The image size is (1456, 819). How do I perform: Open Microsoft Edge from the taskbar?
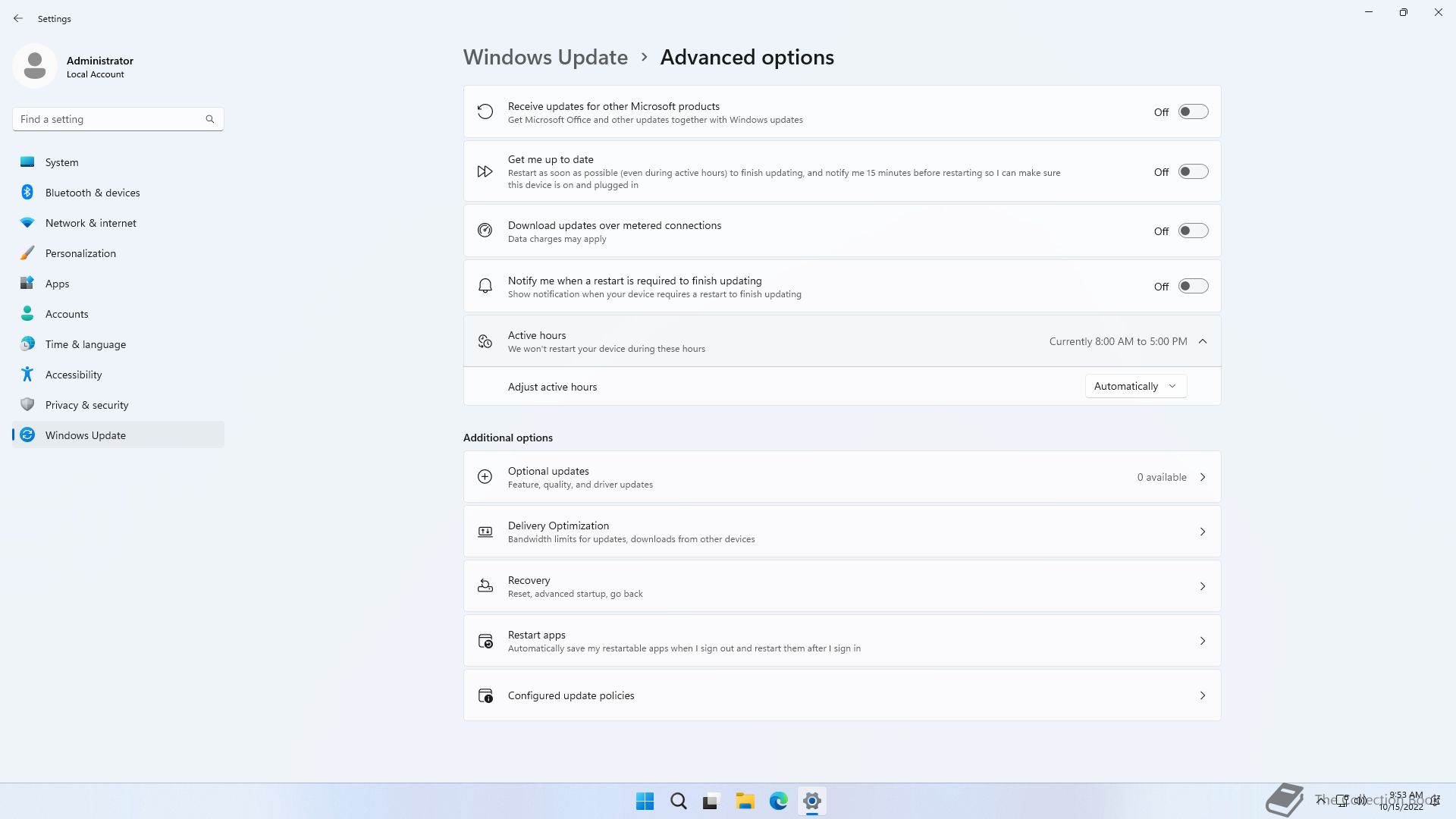point(778,801)
